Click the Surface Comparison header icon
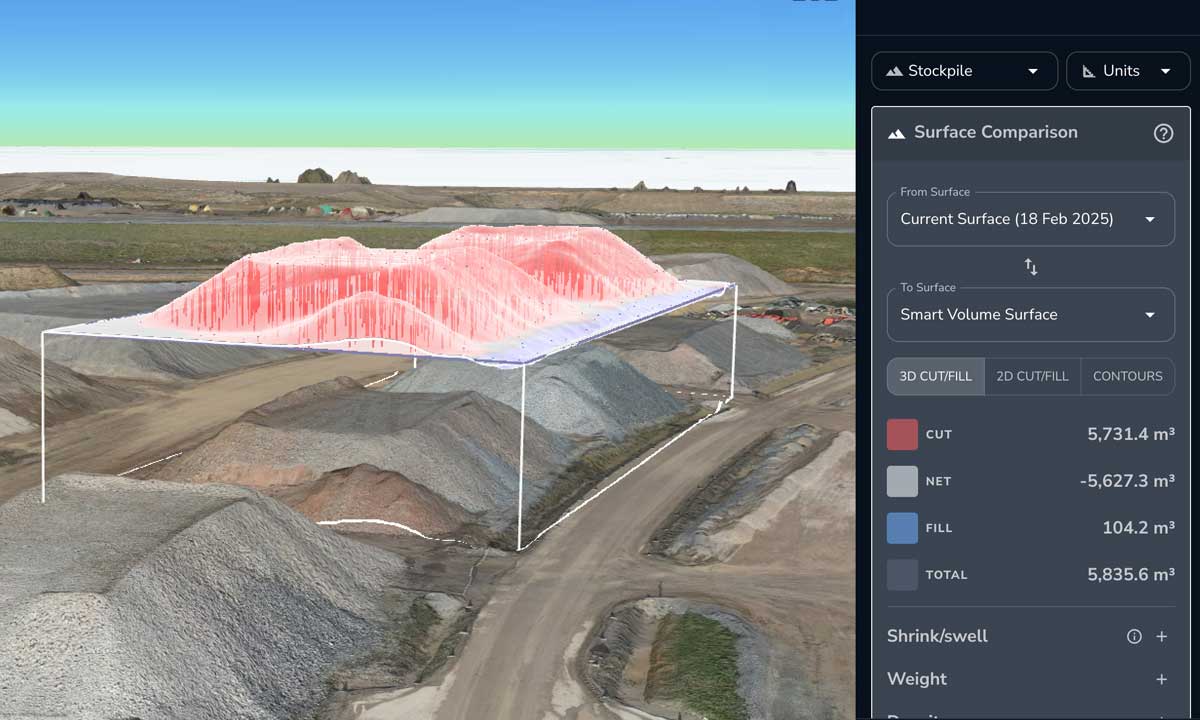The image size is (1200, 720). (x=896, y=133)
